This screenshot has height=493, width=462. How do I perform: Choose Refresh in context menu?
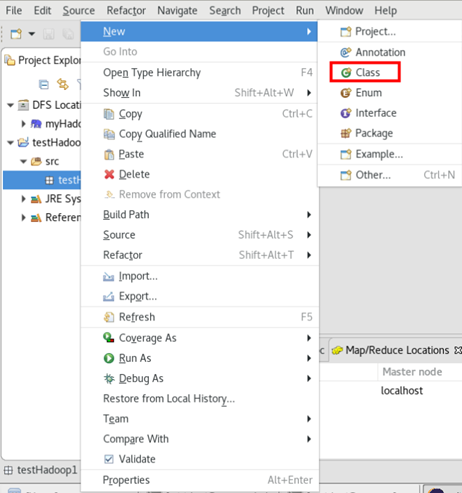[199, 317]
